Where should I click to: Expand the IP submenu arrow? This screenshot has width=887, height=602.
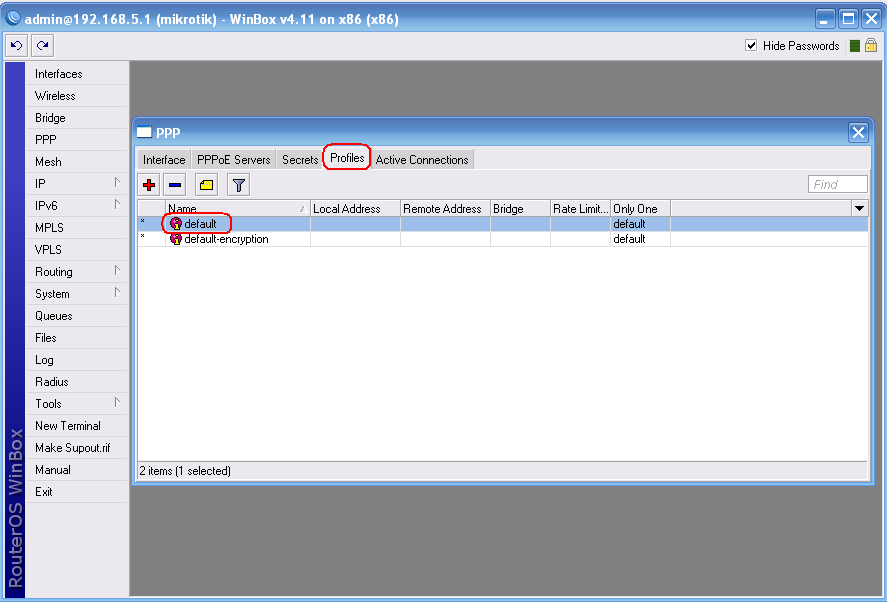coord(117,183)
